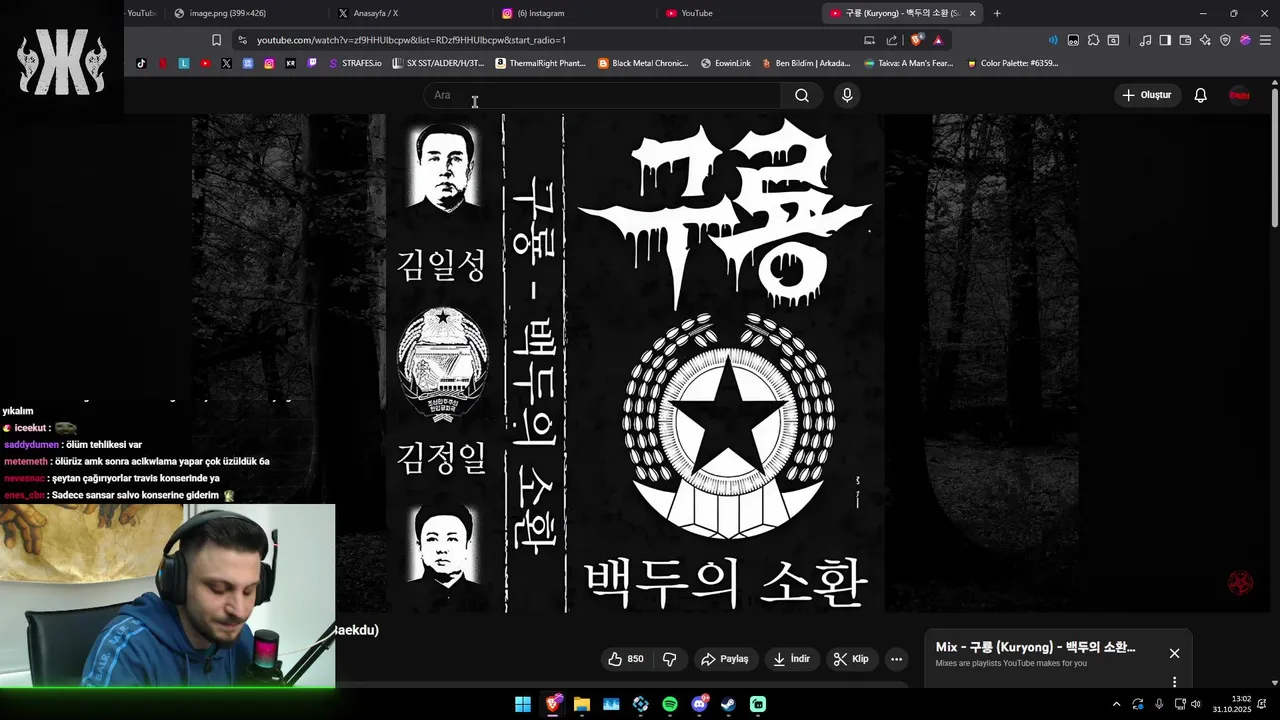This screenshot has height=720, width=1280.
Task: Open Windows Start menu
Action: click(523, 704)
